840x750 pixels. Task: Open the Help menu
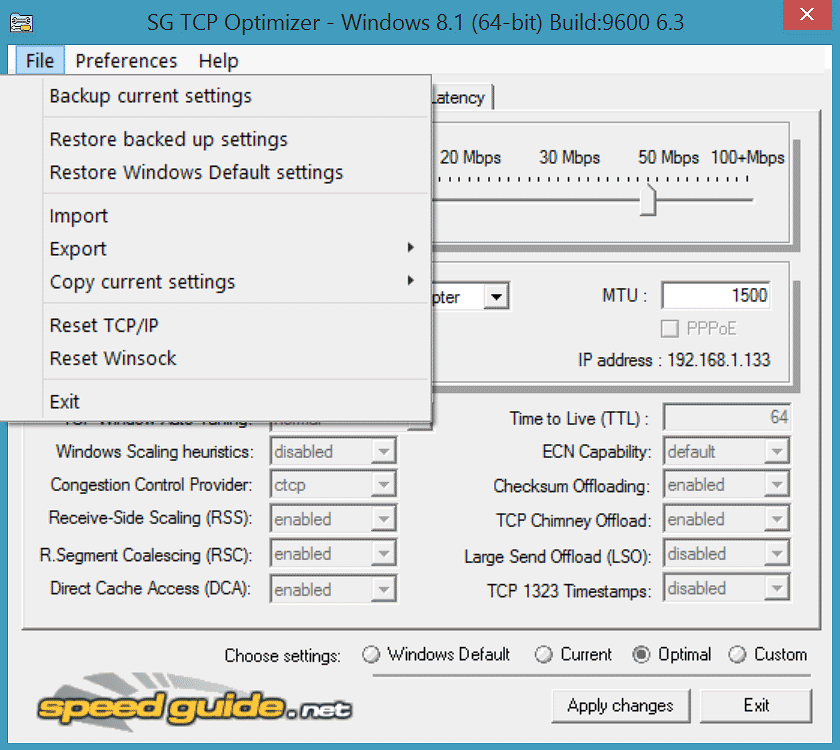[x=219, y=61]
